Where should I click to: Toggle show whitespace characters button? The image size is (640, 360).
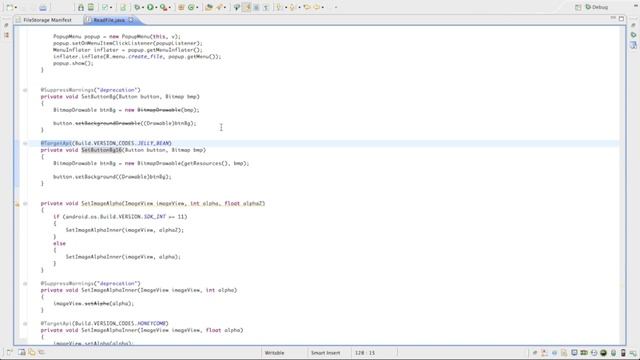point(266,7)
